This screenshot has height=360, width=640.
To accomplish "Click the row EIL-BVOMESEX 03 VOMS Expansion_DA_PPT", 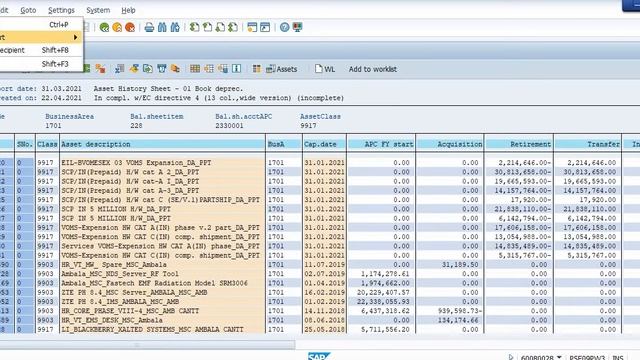I will click(320, 162).
